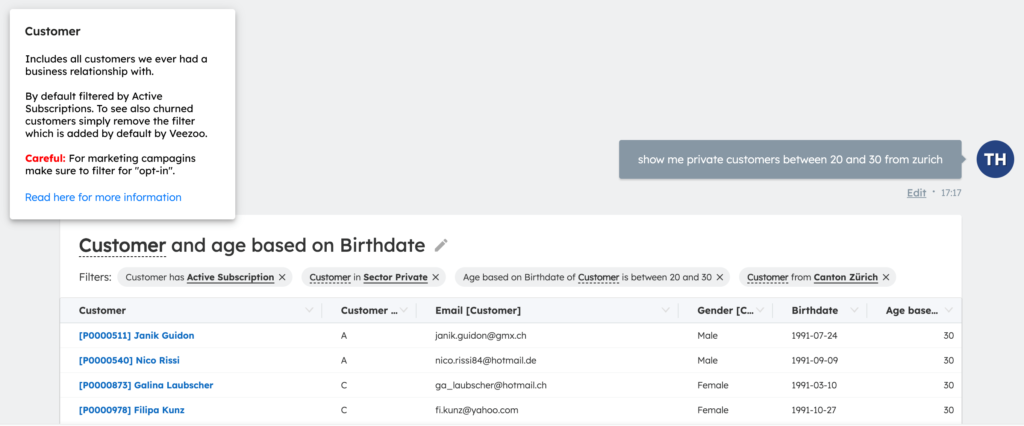
Task: Click the Active Subscription filter text
Action: point(230,277)
